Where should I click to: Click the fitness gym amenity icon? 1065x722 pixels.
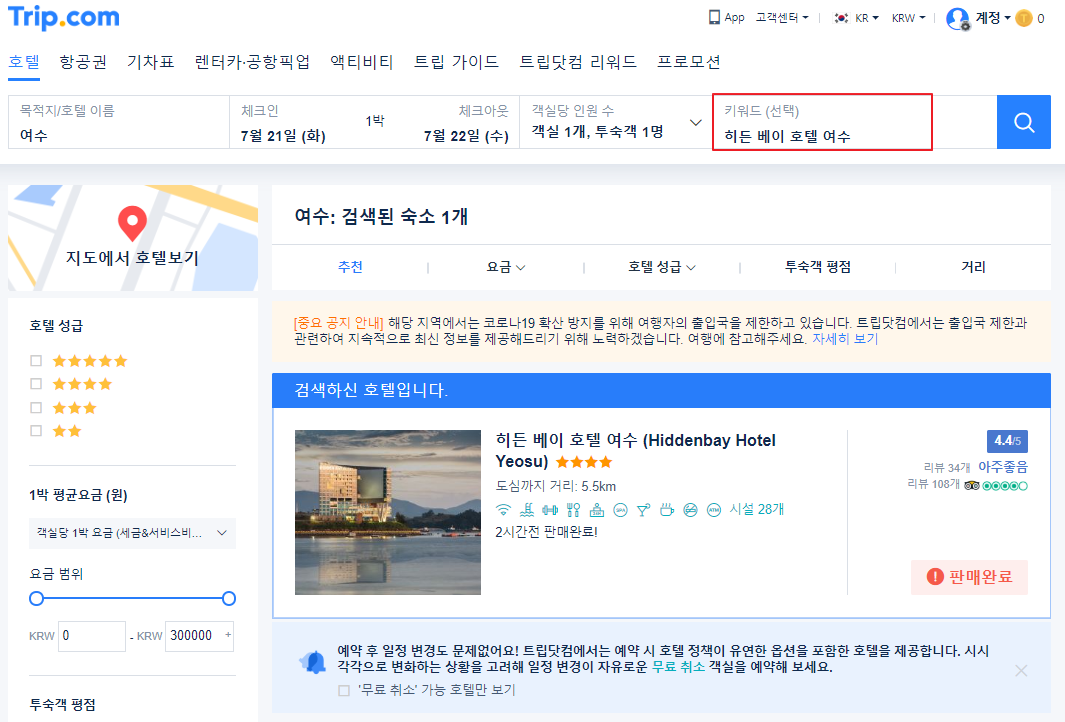point(550,509)
